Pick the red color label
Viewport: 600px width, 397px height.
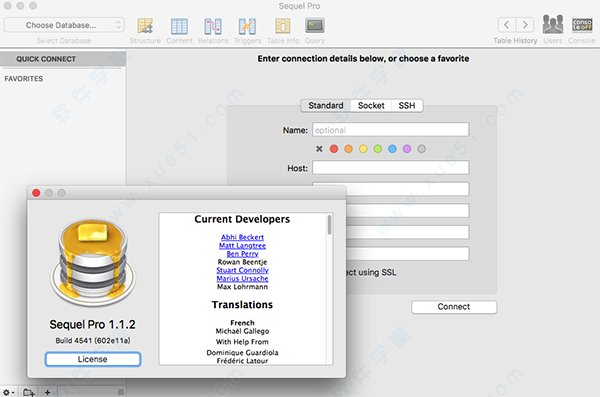pos(334,149)
